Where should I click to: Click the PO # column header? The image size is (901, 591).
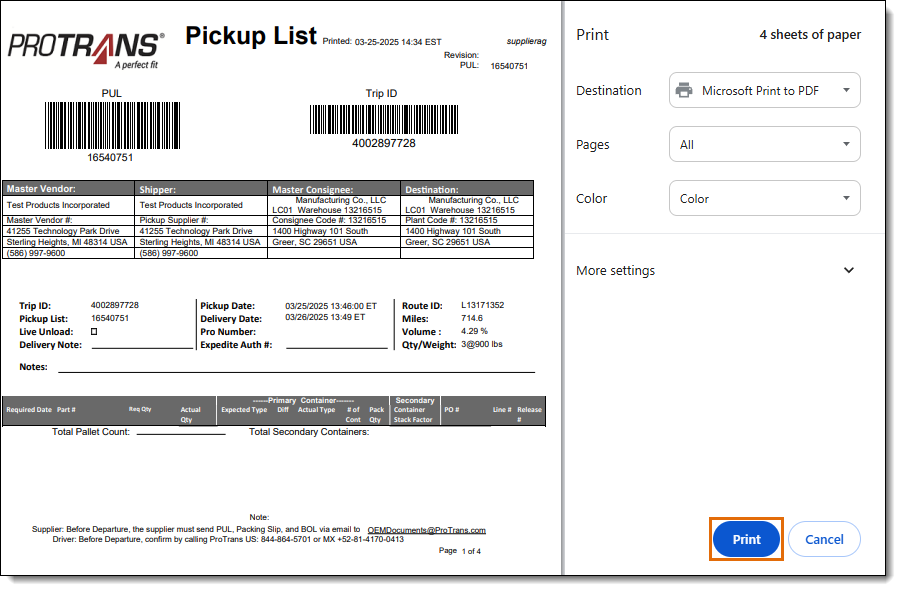point(452,410)
